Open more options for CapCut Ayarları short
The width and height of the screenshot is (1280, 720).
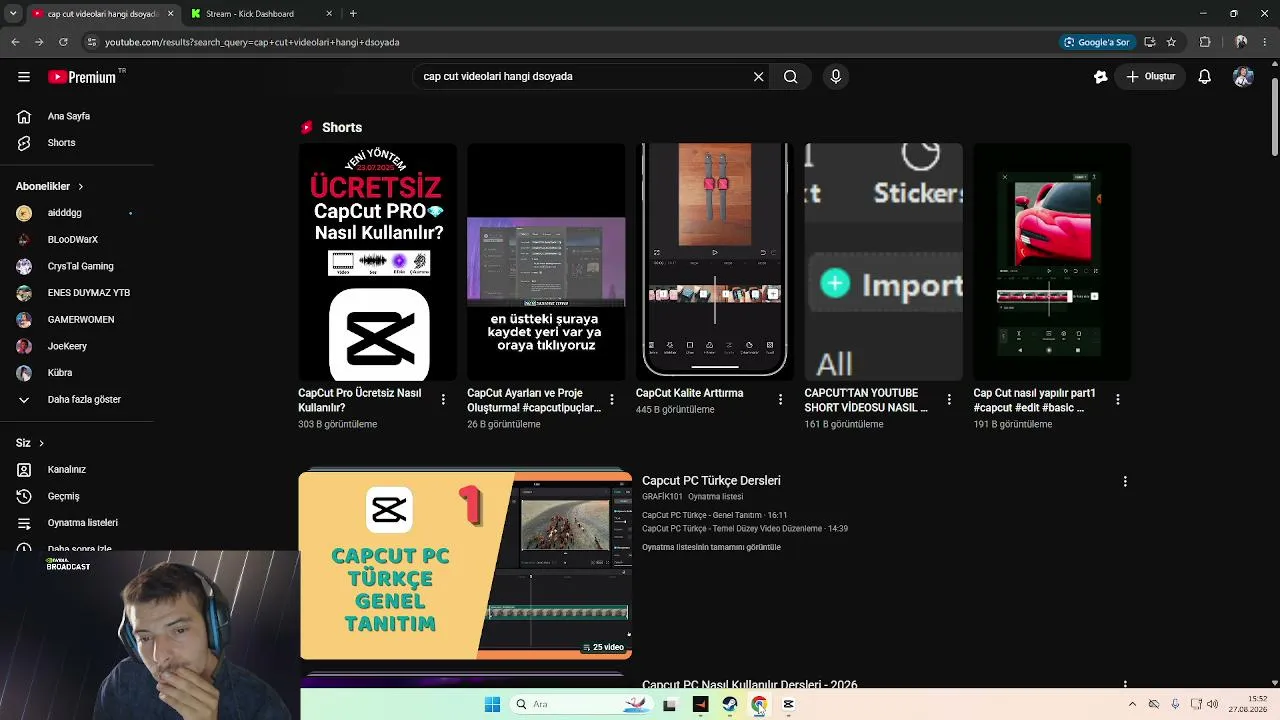612,399
